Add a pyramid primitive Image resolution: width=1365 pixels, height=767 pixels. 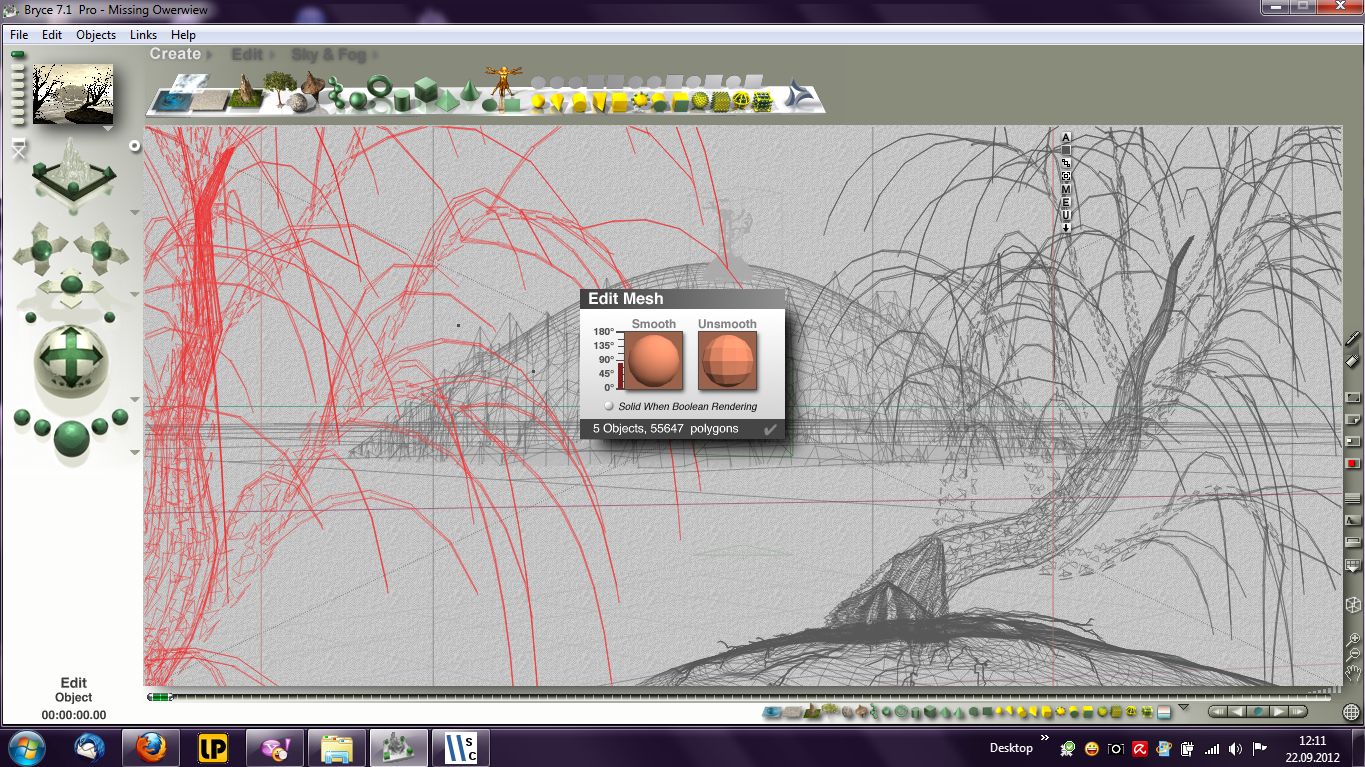click(x=446, y=99)
